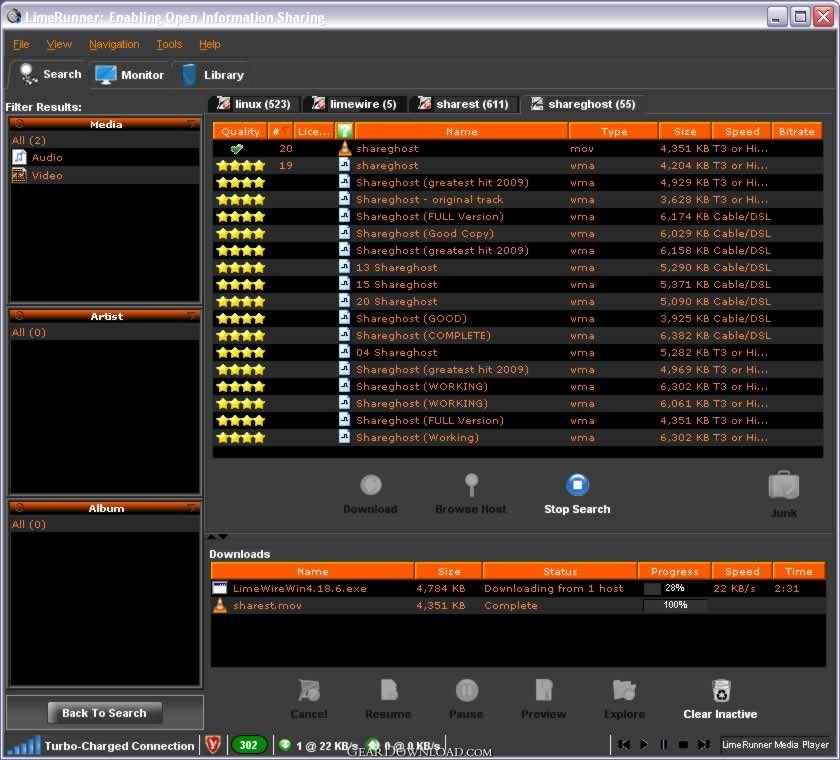
Task: Click the Back To Search button
Action: tap(104, 713)
